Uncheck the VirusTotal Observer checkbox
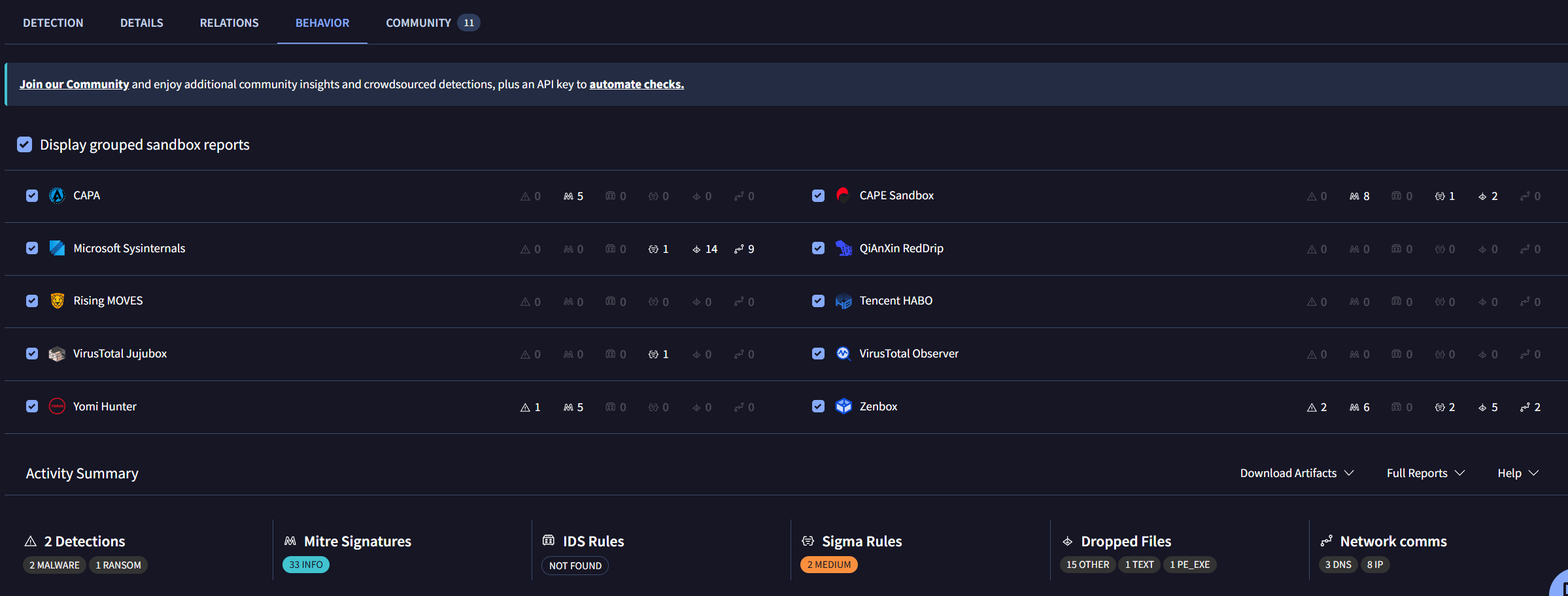Image resolution: width=1568 pixels, height=596 pixels. click(818, 354)
